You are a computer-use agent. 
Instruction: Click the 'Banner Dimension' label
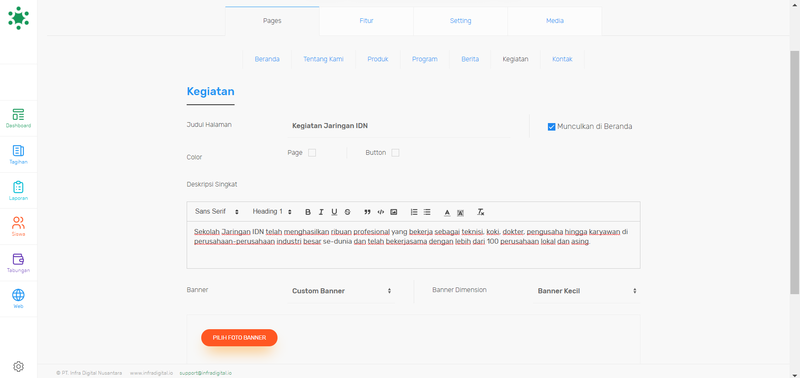click(459, 290)
